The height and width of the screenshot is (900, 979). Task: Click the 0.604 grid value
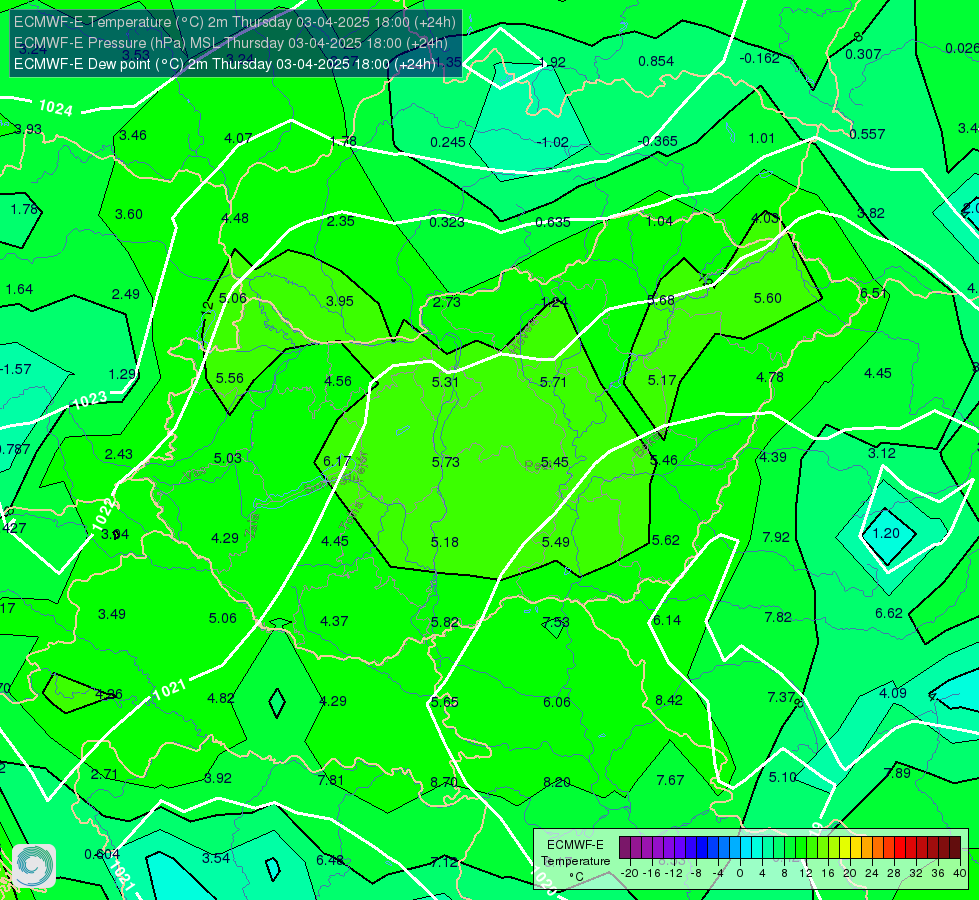click(x=102, y=854)
